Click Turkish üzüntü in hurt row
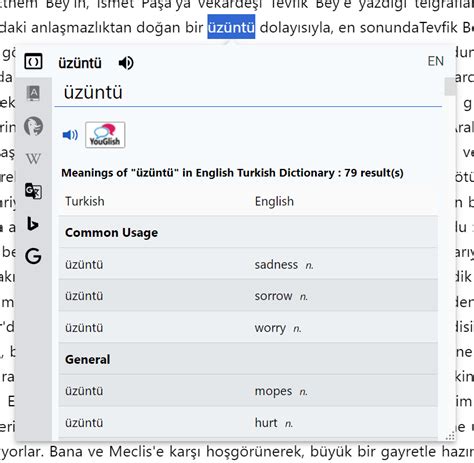 [84, 423]
